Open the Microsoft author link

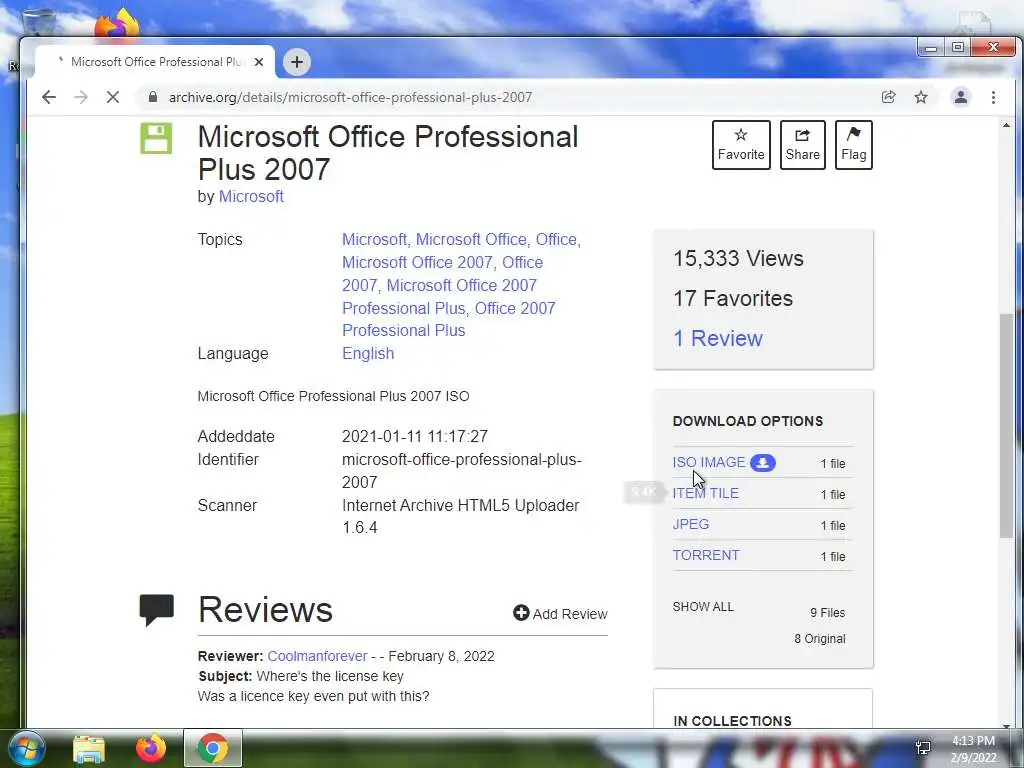[x=251, y=197]
